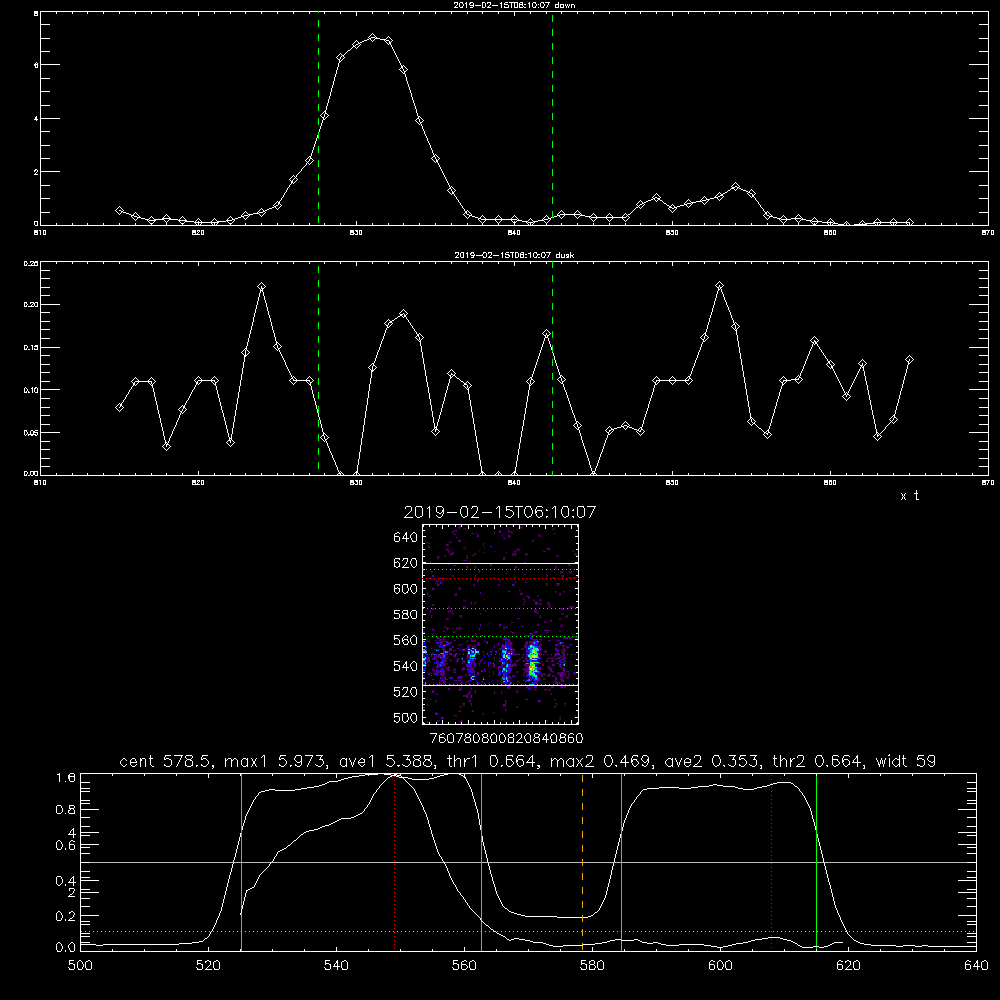Image resolution: width=1000 pixels, height=1000 pixels.
Task: Click the spectrogram x-axis tick labels 760–860
Action: 506,738
